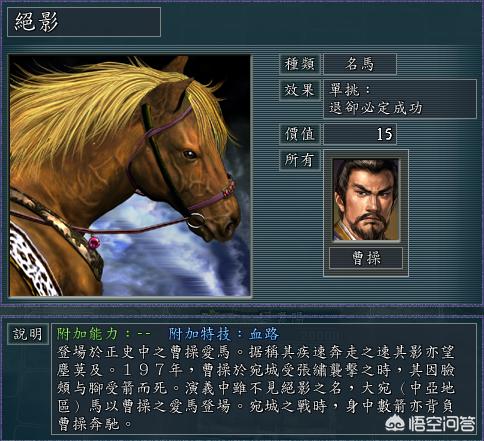Click the 效果 label

(300, 90)
